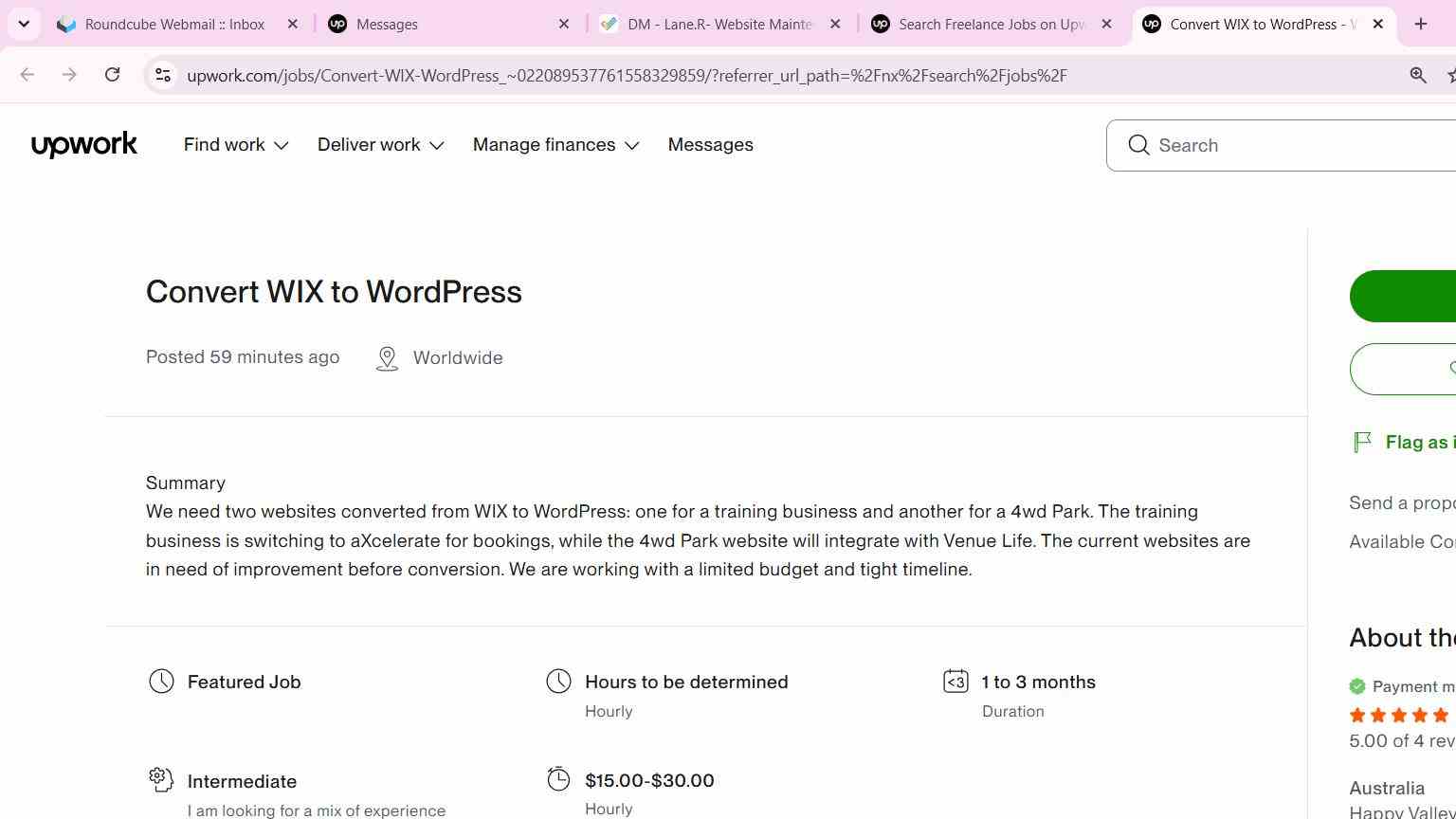Close the DM - Lane.R tab

[x=835, y=25]
